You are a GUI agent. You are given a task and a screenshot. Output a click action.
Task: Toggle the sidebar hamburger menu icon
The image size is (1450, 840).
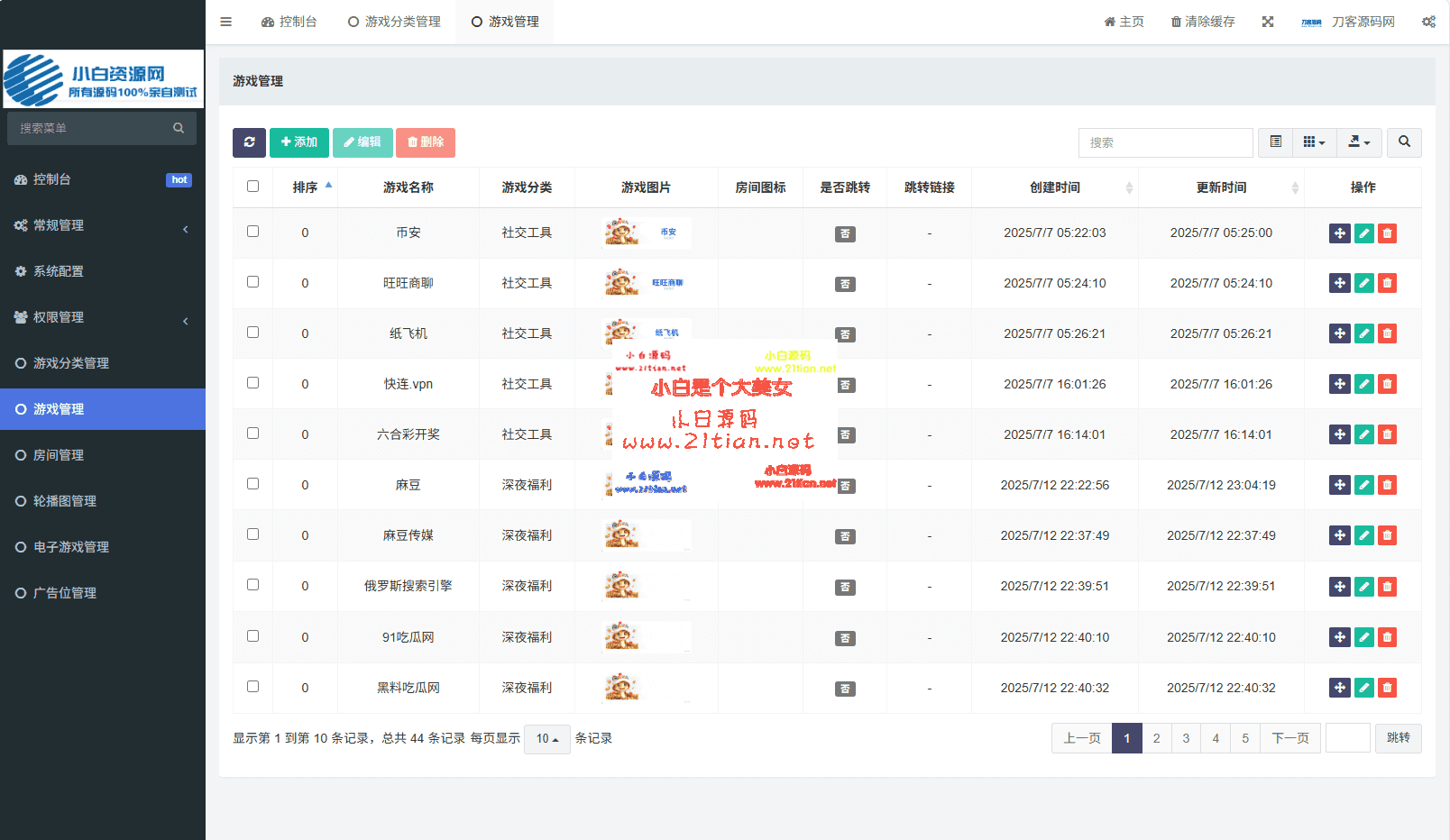pyautogui.click(x=226, y=22)
